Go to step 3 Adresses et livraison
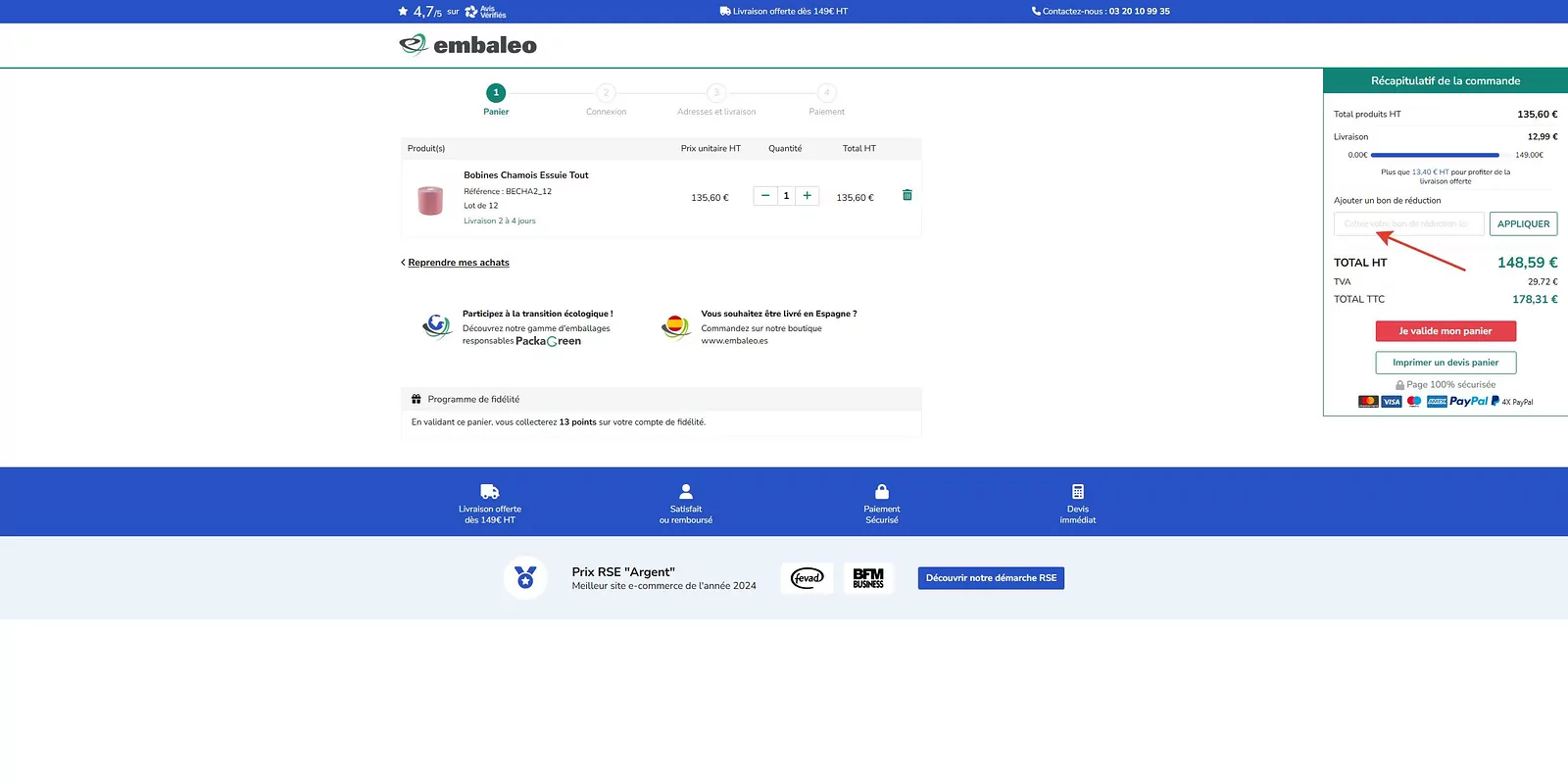Screen dimensions: 1568x783 click(716, 99)
